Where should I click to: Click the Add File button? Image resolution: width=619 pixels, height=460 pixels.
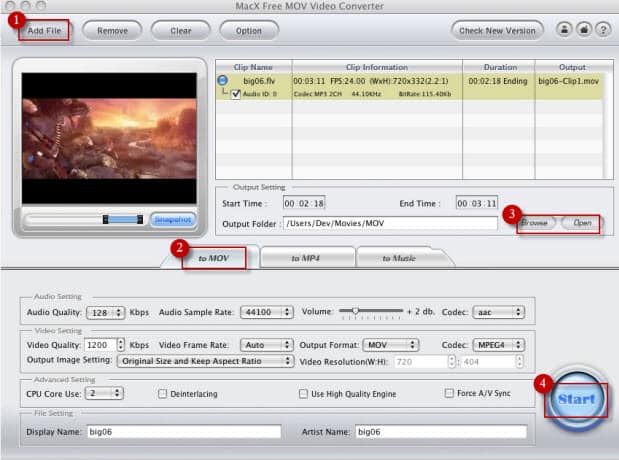pyautogui.click(x=44, y=30)
